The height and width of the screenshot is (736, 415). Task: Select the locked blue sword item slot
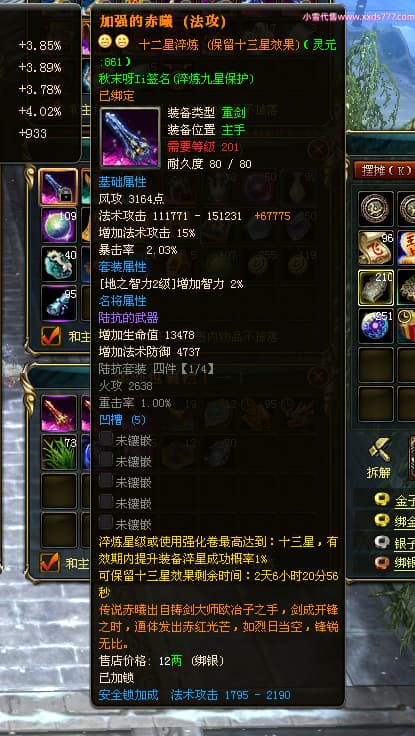59,187
